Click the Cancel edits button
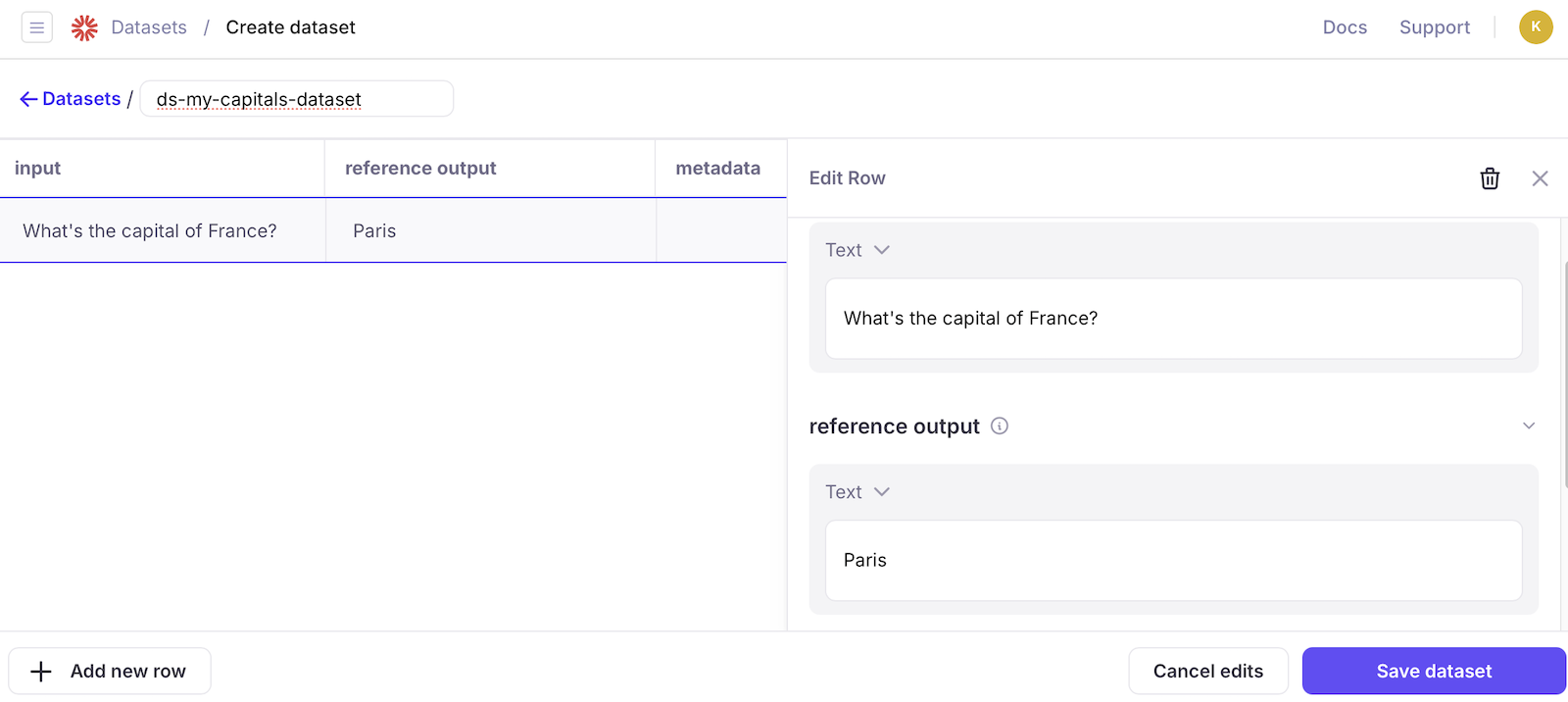The height and width of the screenshot is (702, 1568). (1208, 671)
